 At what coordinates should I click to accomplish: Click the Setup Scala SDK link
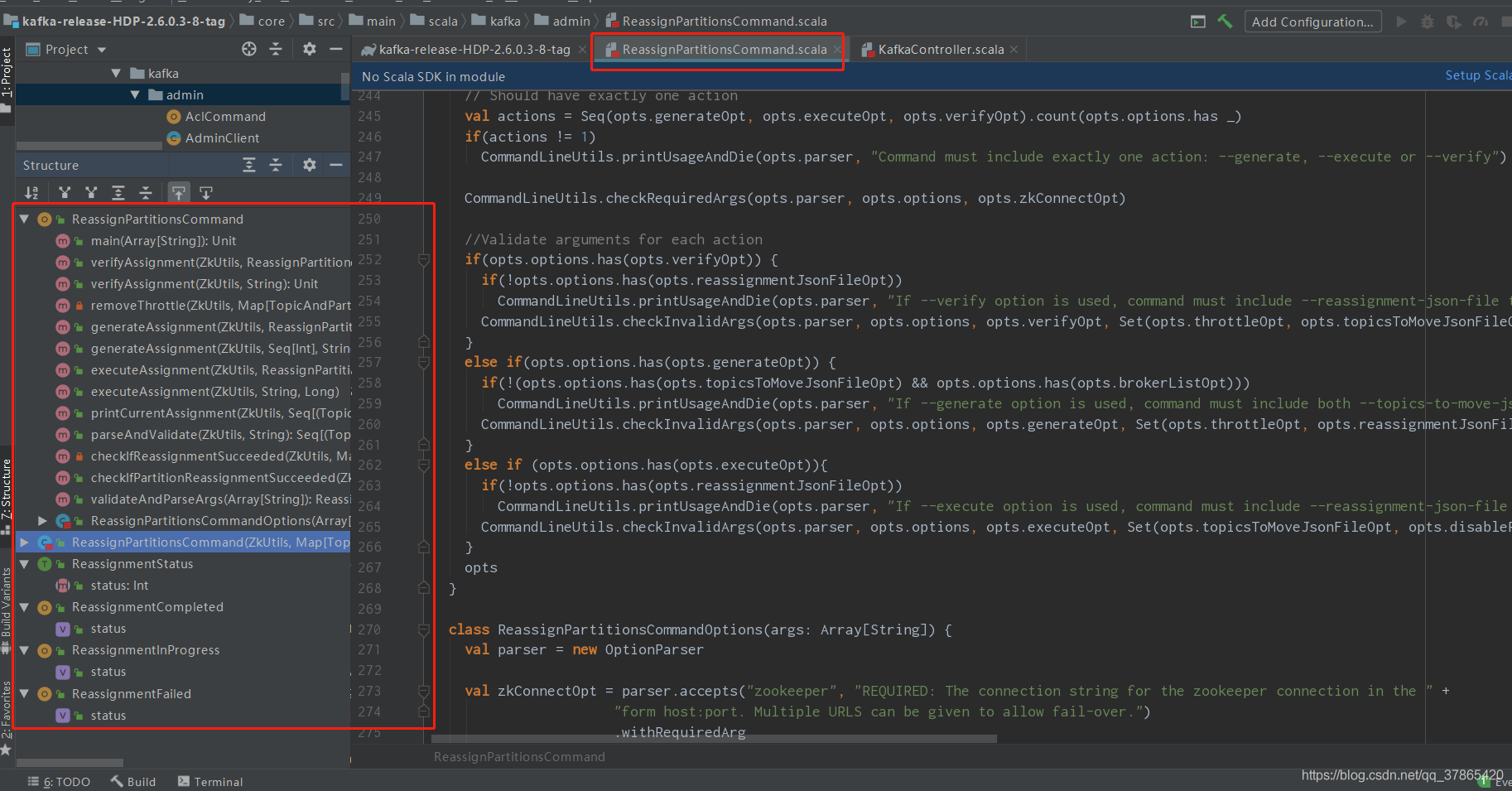tap(1478, 75)
